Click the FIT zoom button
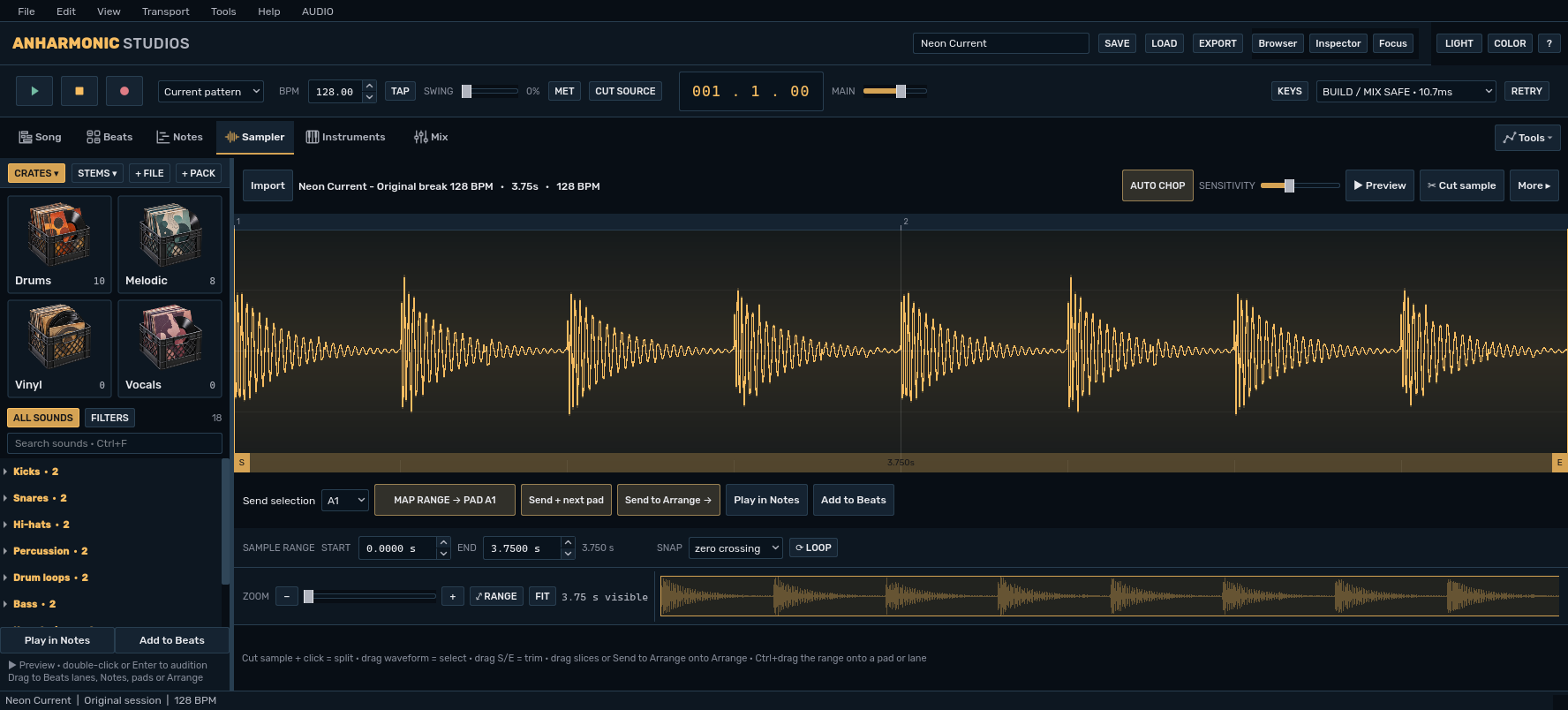1568x710 pixels. point(542,597)
